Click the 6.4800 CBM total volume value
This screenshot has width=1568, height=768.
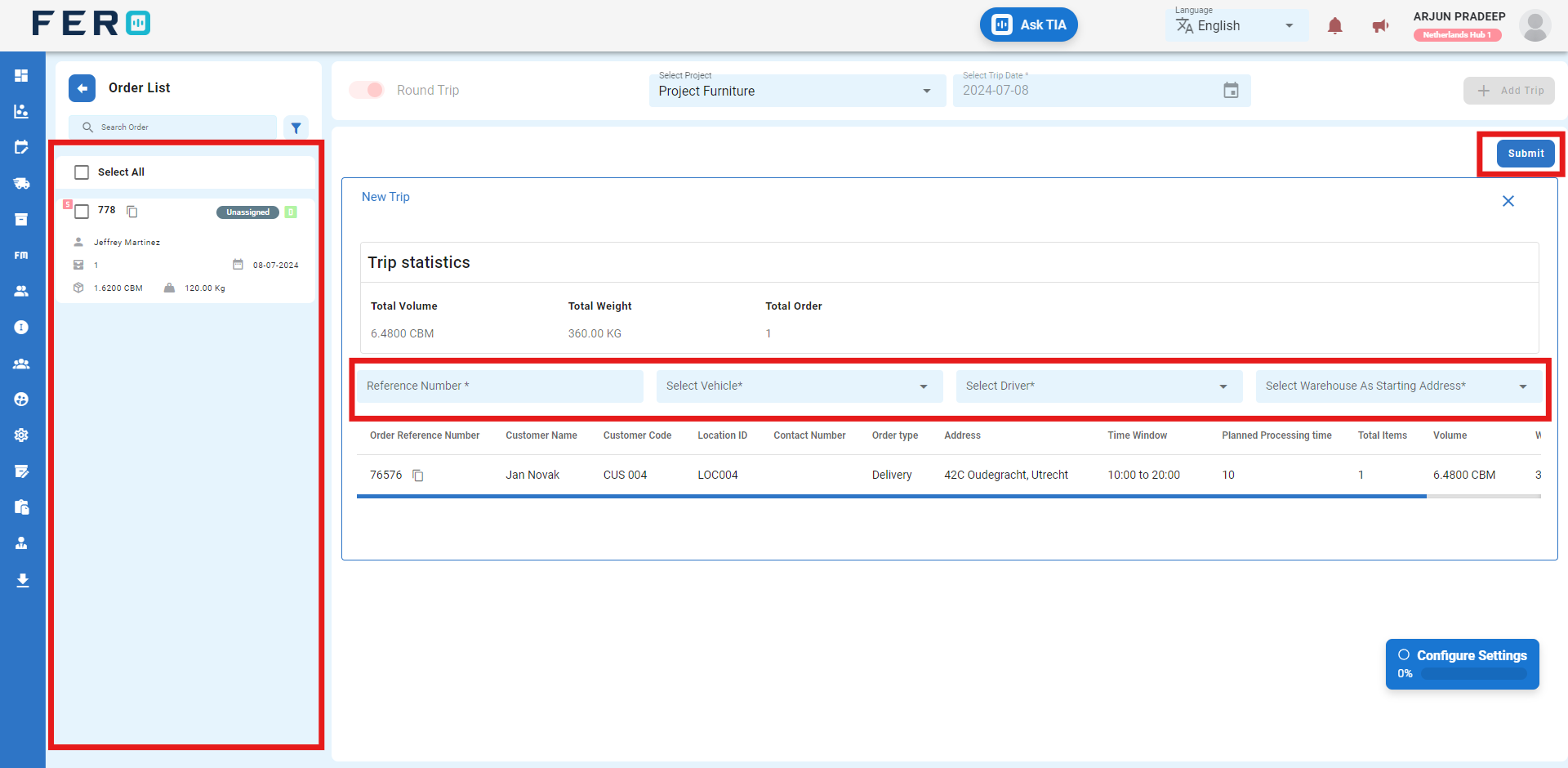tap(402, 333)
